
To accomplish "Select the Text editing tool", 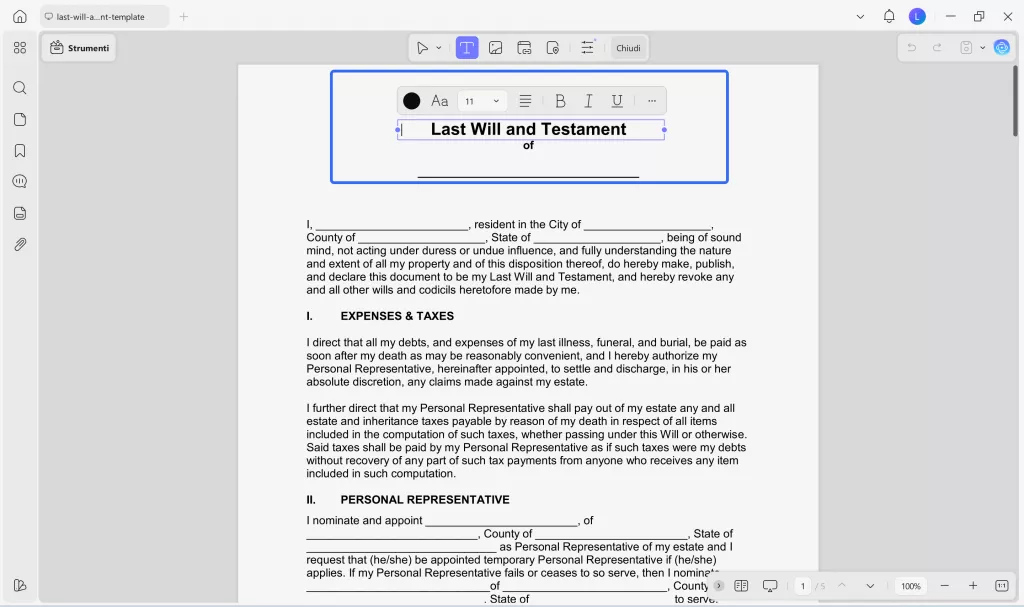I will click(466, 47).
